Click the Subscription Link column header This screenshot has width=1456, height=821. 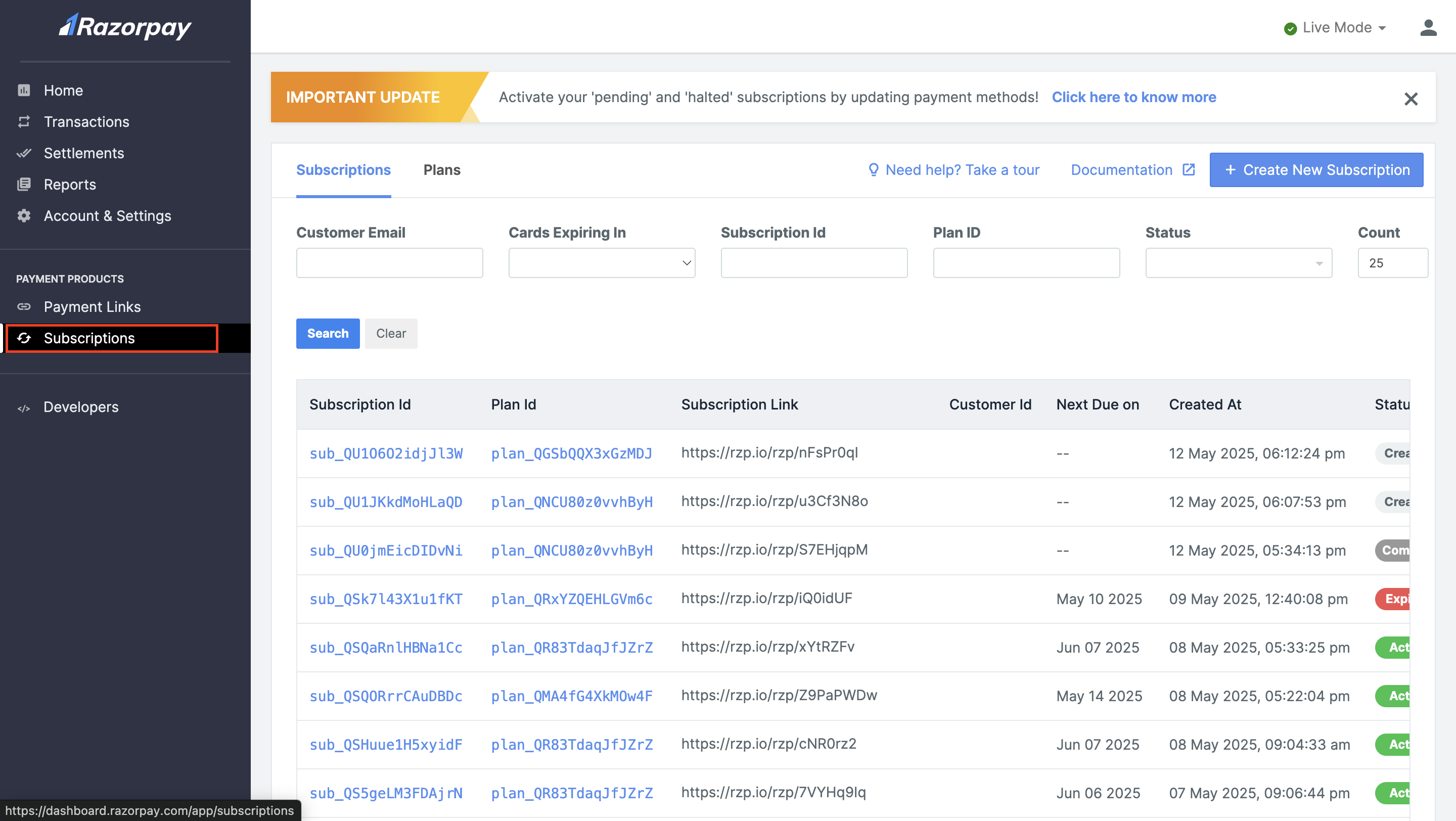point(739,404)
